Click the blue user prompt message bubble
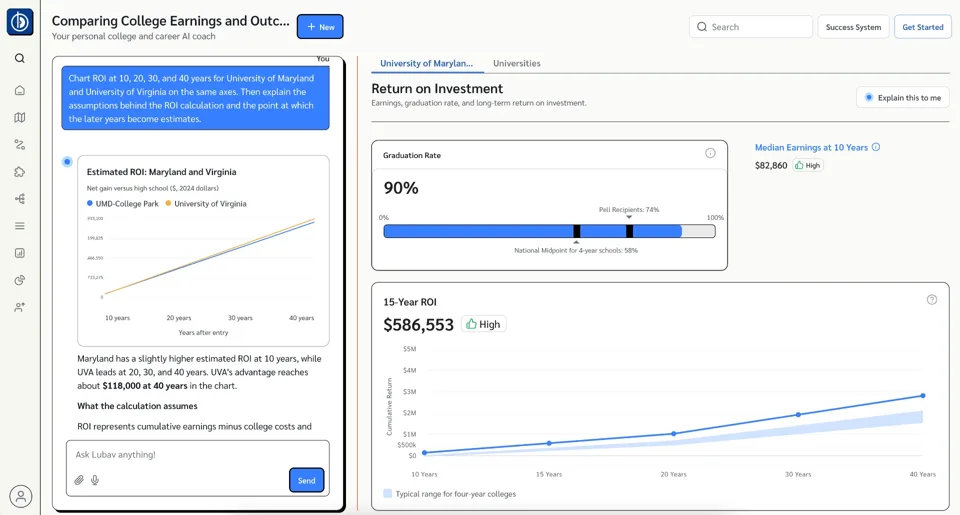This screenshot has height=515, width=960. pyautogui.click(x=195, y=98)
